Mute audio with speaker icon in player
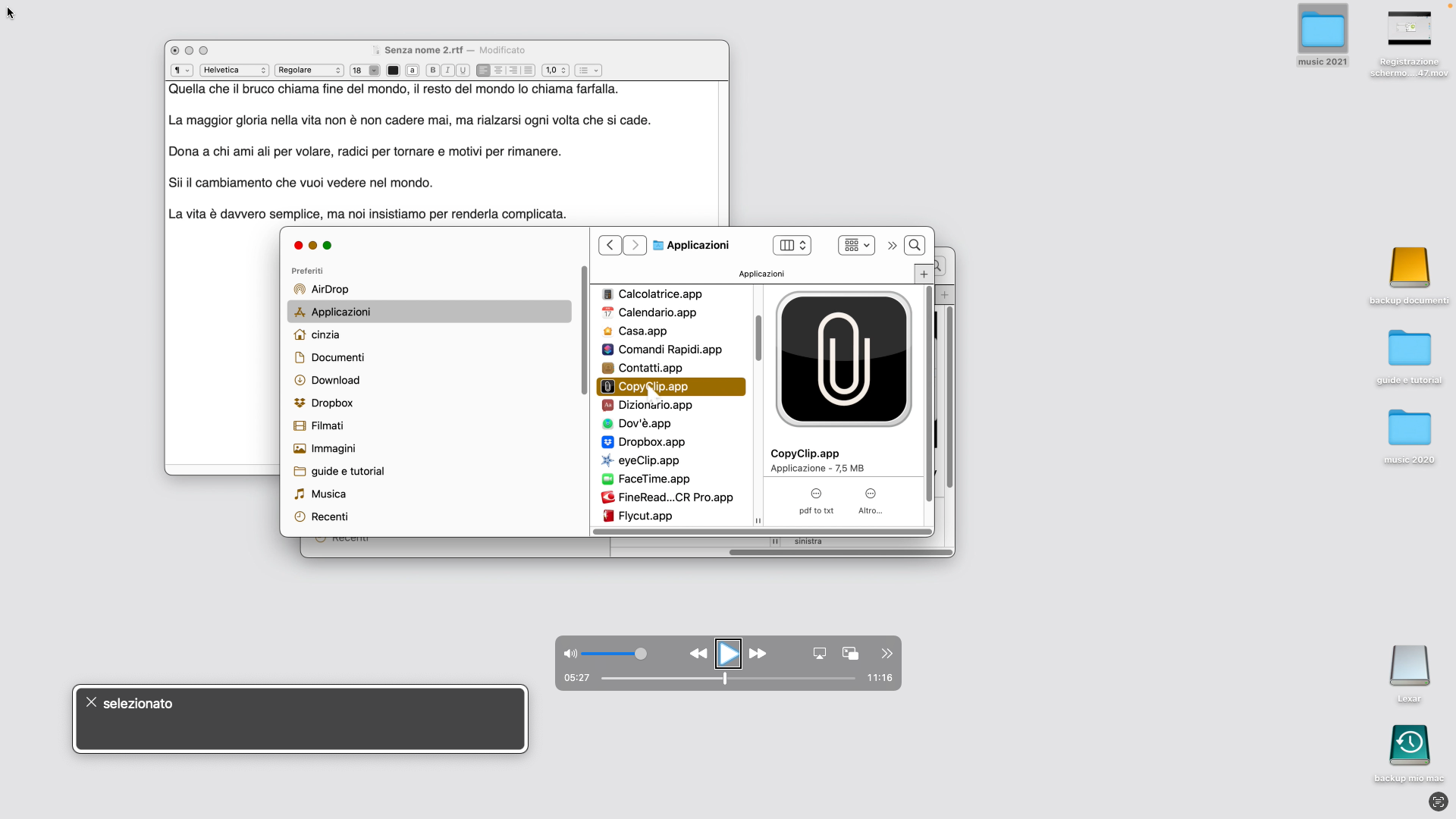The image size is (1456, 819). [x=570, y=654]
